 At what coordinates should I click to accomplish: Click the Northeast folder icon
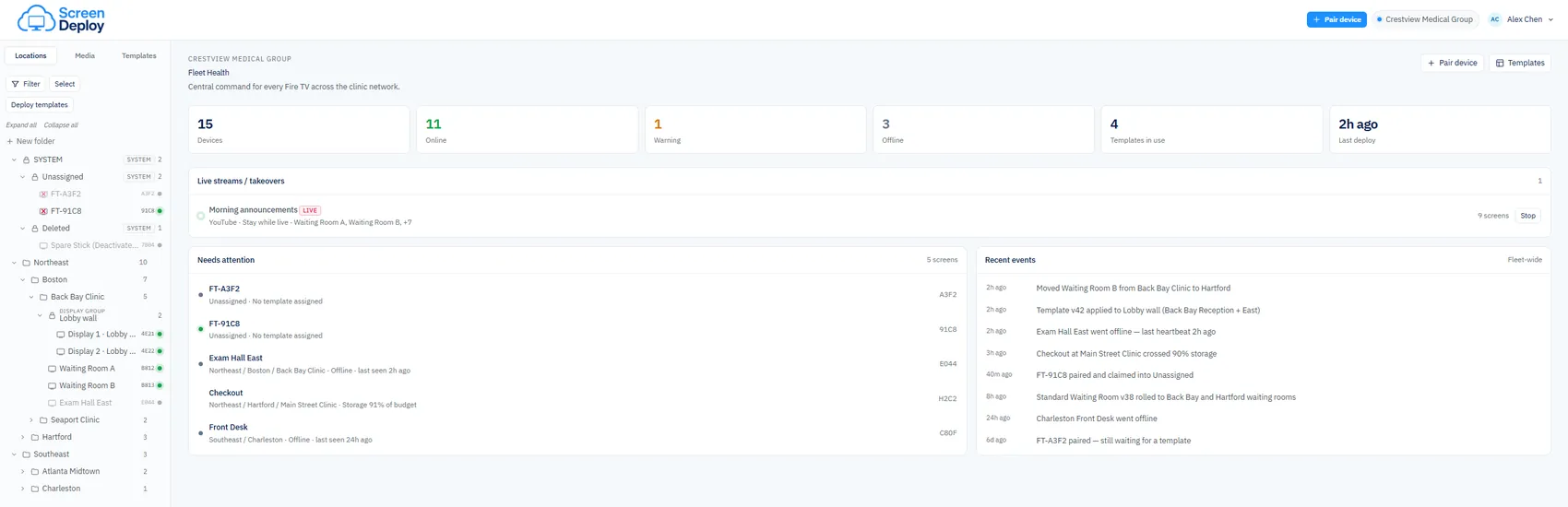[x=26, y=263]
